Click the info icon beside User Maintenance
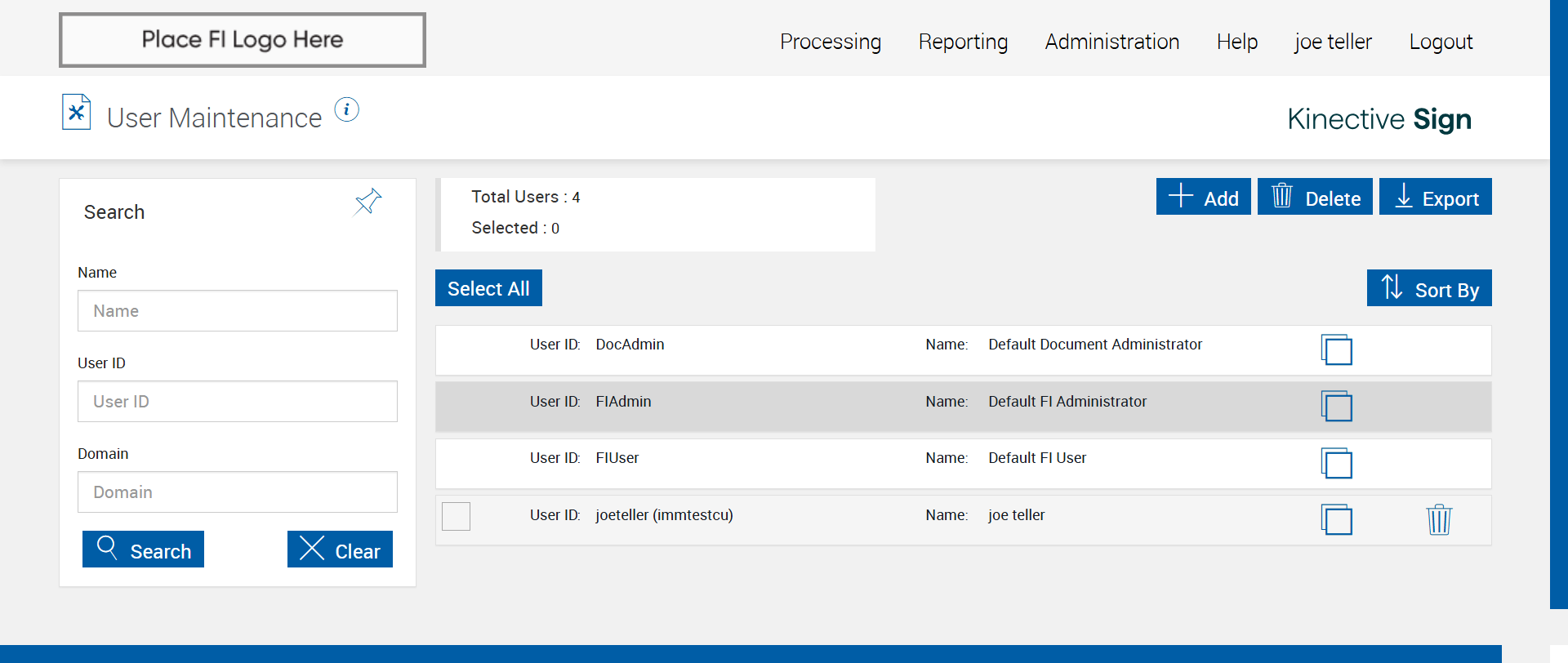This screenshot has height=663, width=1568. click(x=346, y=109)
